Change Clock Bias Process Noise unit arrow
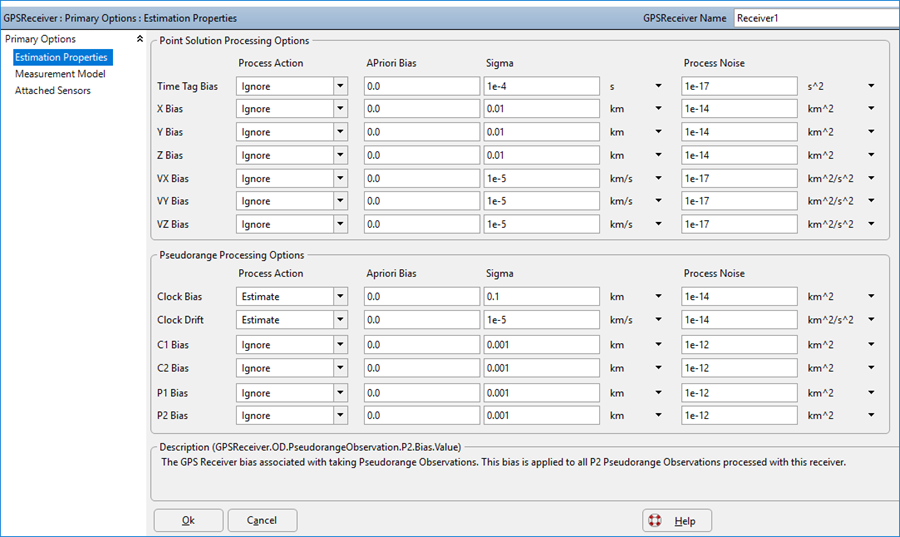 pyautogui.click(x=871, y=297)
